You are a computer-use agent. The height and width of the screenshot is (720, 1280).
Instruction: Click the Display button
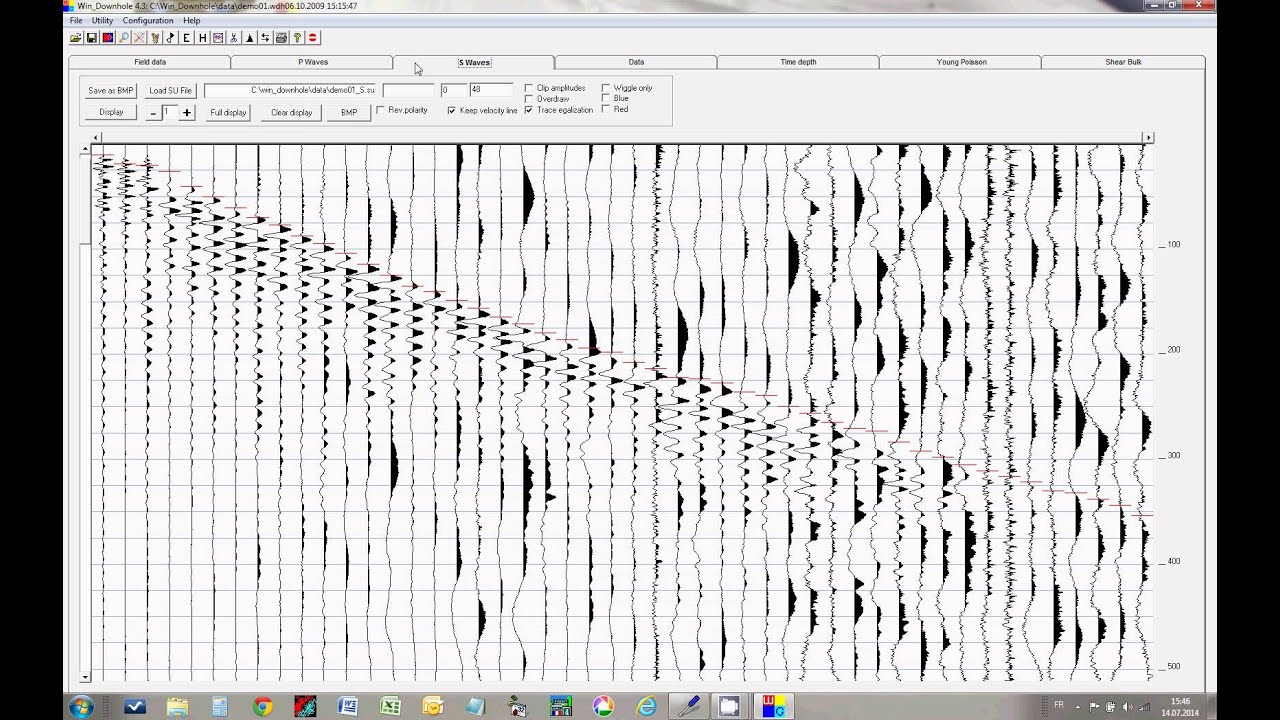tap(111, 113)
